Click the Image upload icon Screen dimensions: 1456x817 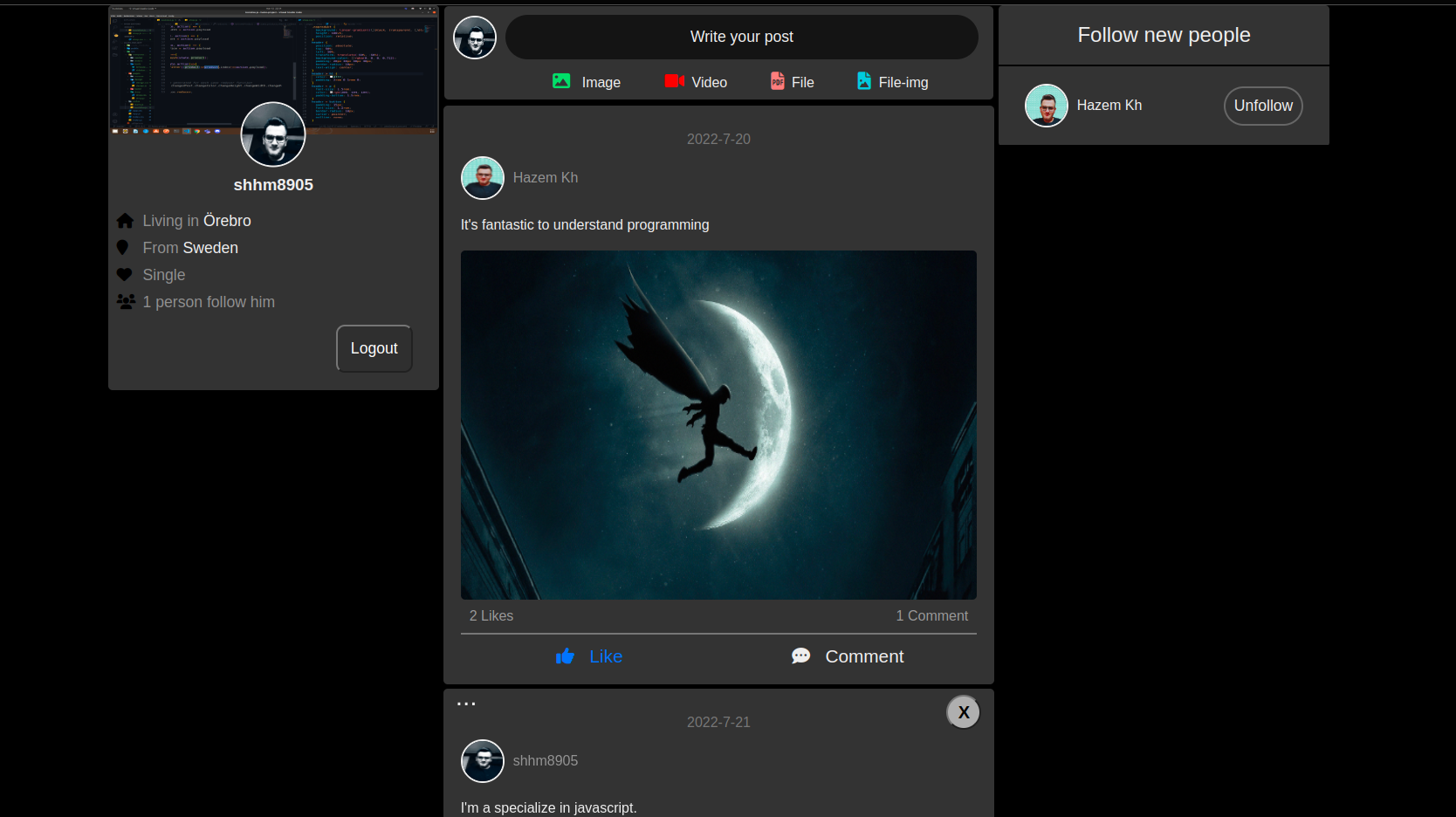[560, 81]
